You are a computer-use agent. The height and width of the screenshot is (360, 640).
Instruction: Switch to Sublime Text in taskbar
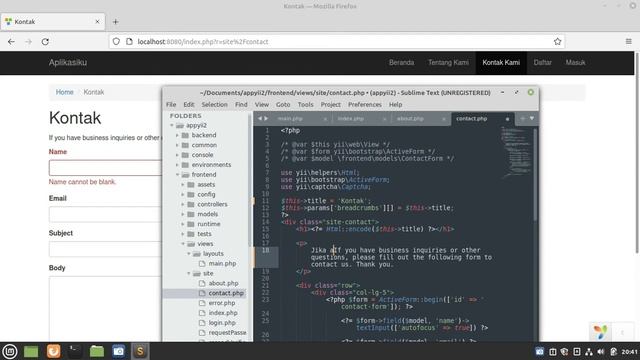140,351
